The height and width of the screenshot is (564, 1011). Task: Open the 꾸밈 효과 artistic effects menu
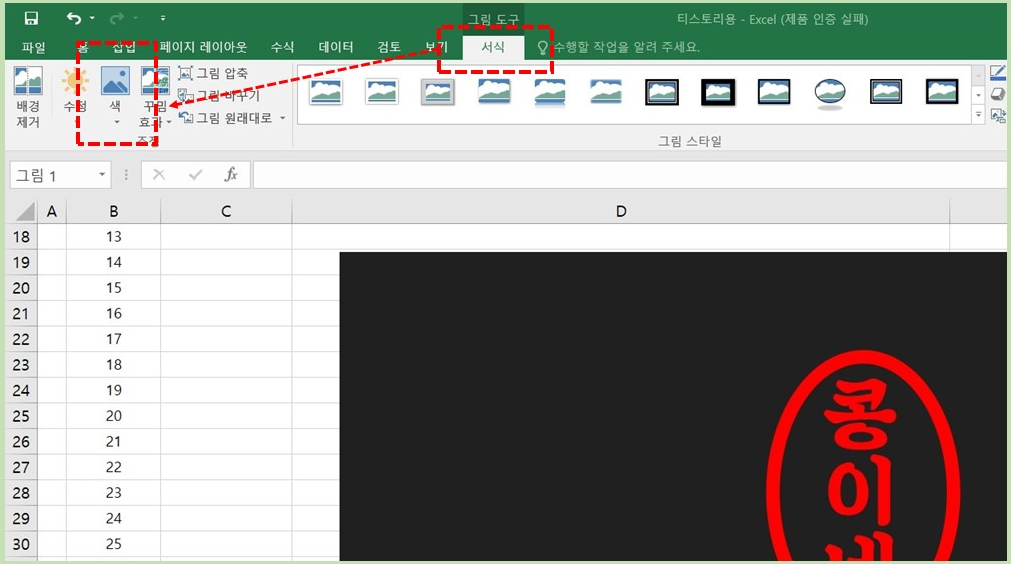(x=155, y=97)
